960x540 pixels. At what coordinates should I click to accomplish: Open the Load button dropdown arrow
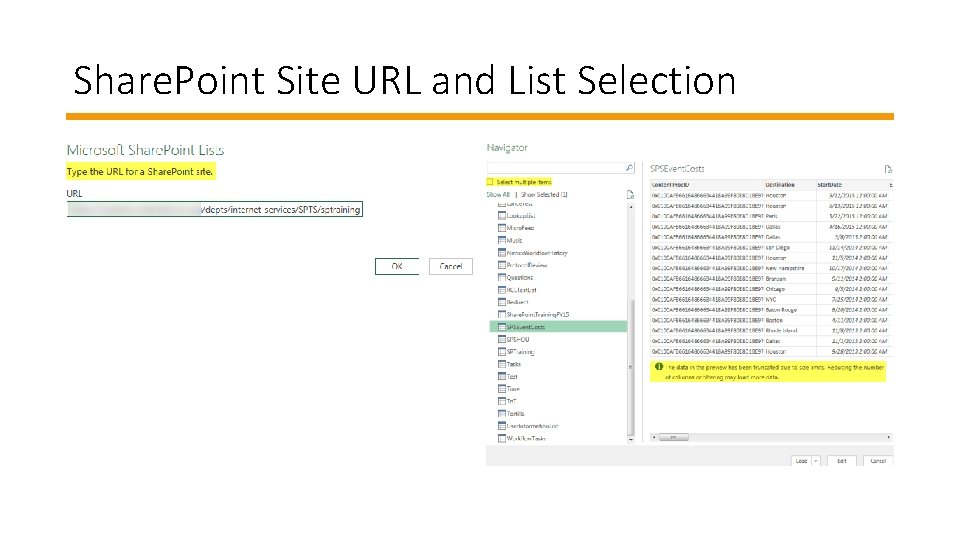pyautogui.click(x=816, y=461)
